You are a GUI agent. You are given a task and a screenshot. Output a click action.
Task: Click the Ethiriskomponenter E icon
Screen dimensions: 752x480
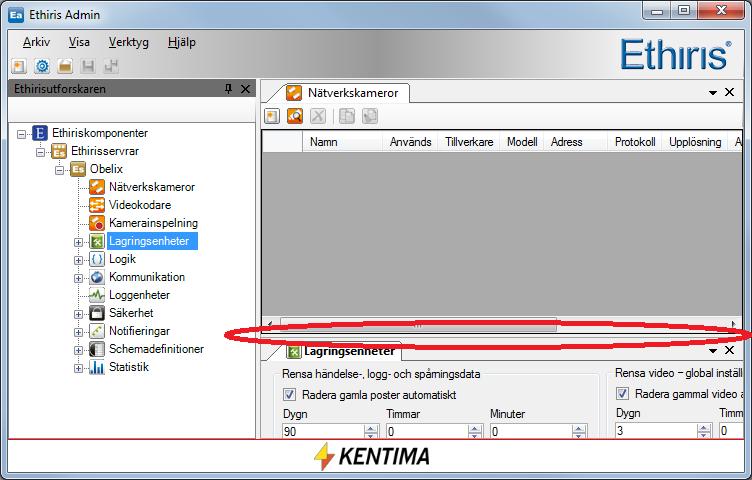point(40,133)
